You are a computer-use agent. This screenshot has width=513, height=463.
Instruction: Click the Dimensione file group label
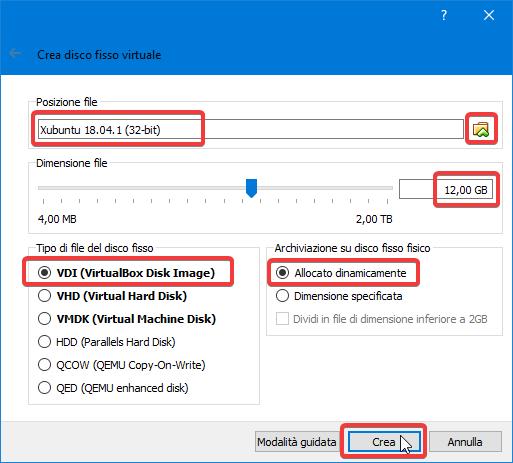(72, 163)
